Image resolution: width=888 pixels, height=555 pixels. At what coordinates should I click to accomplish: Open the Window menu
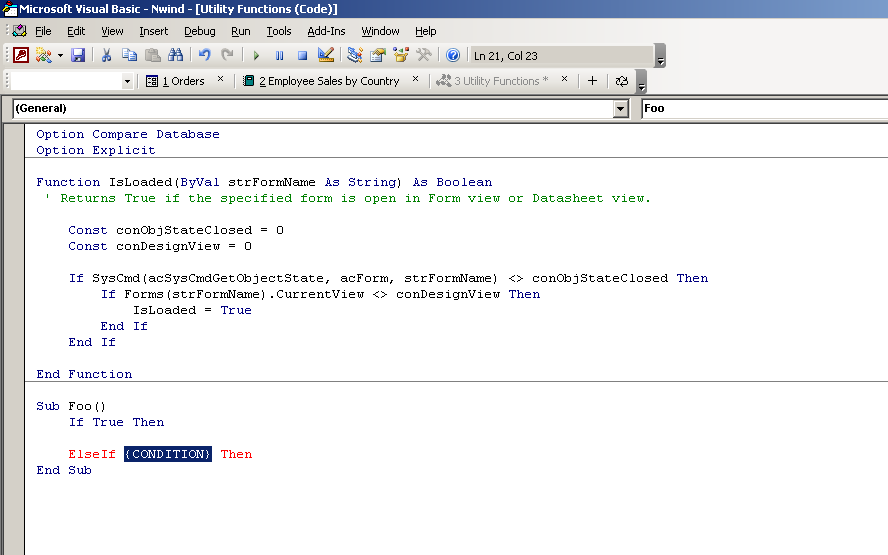[380, 31]
